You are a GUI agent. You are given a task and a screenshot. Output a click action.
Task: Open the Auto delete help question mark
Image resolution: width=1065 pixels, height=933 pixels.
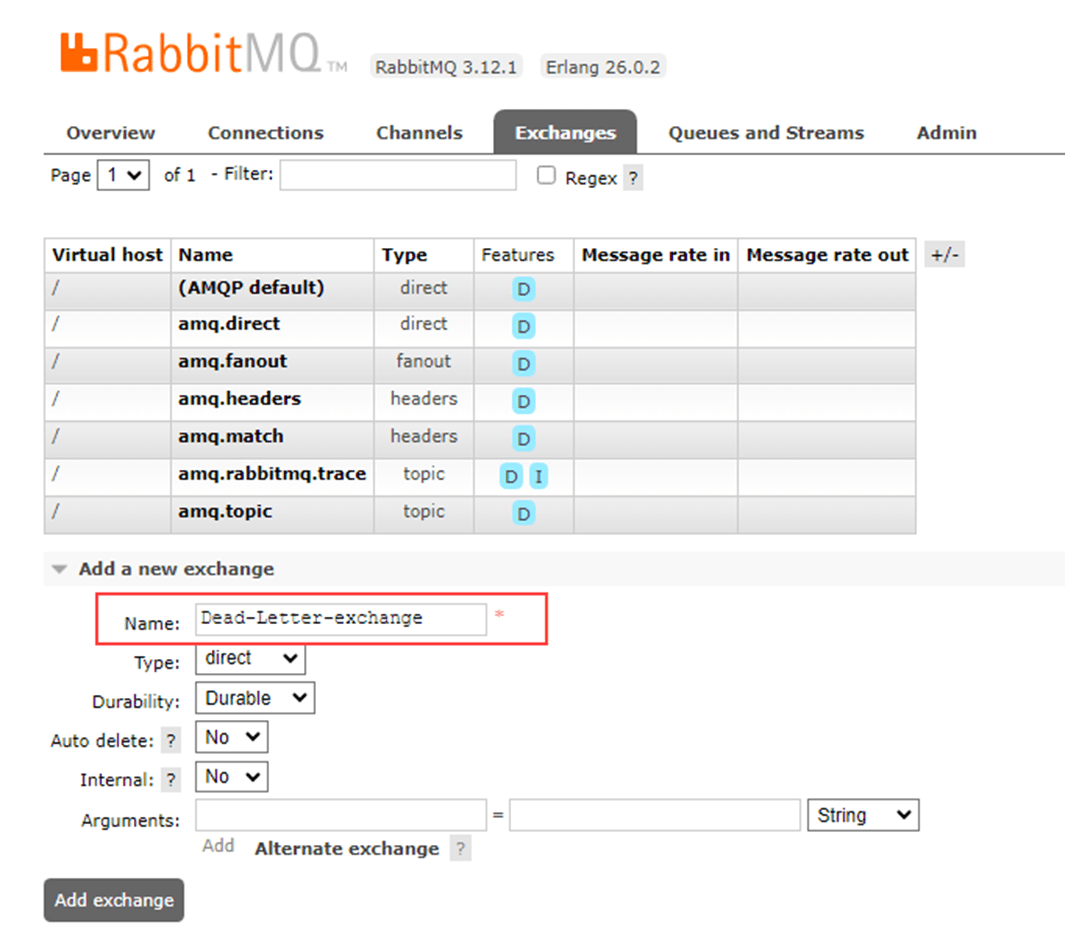(171, 741)
